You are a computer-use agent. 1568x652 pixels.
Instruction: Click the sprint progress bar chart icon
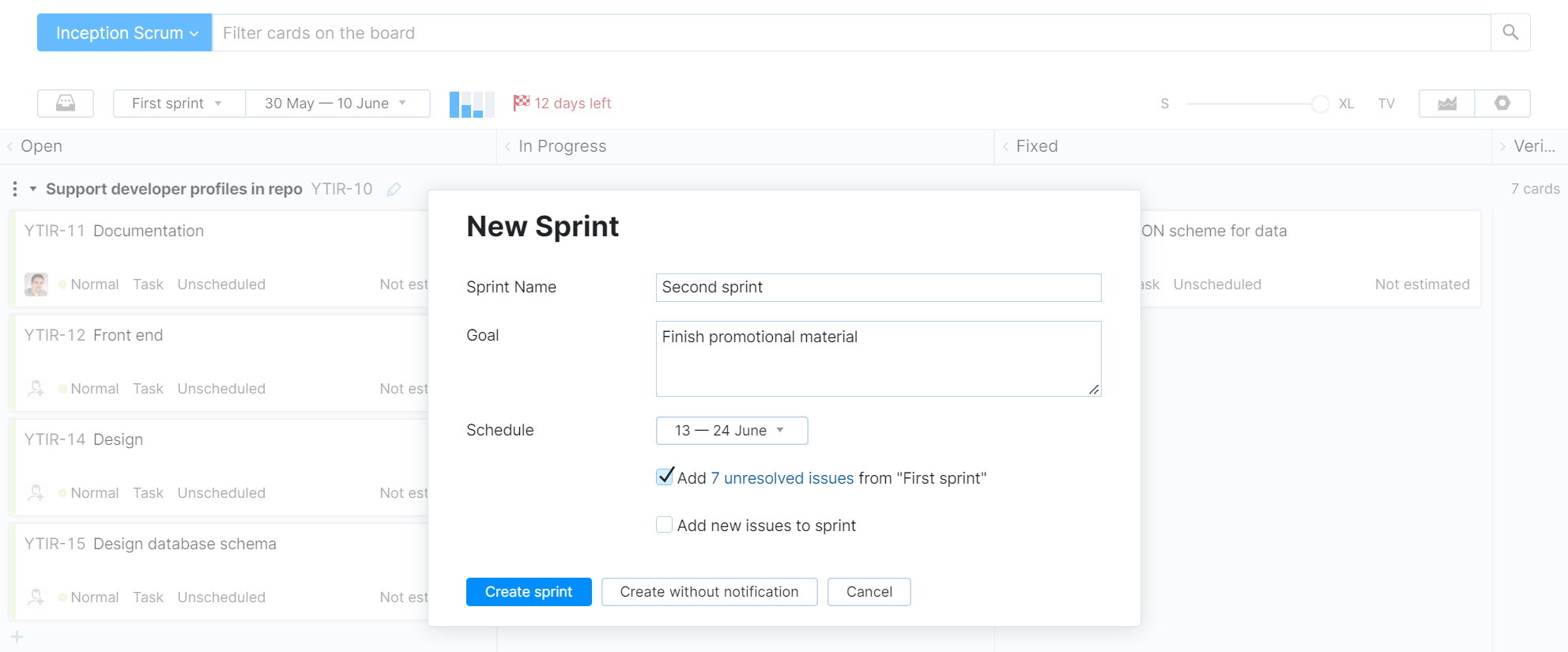click(471, 103)
